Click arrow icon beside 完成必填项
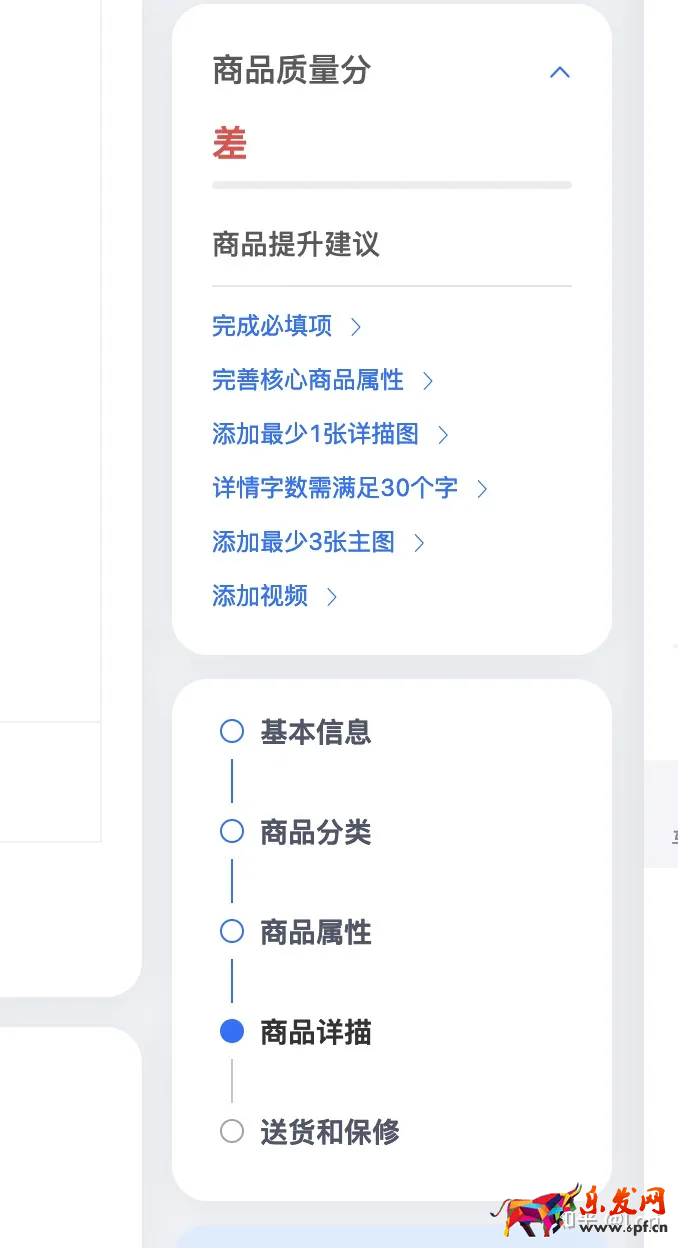The width and height of the screenshot is (678, 1248). pyautogui.click(x=356, y=326)
